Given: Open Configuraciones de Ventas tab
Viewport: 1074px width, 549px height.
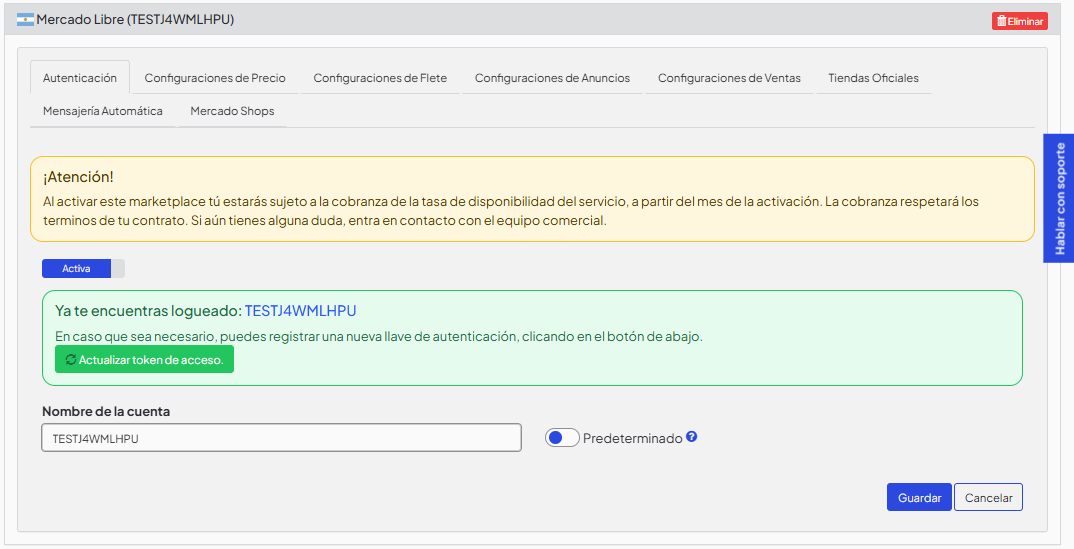Looking at the screenshot, I should (729, 78).
